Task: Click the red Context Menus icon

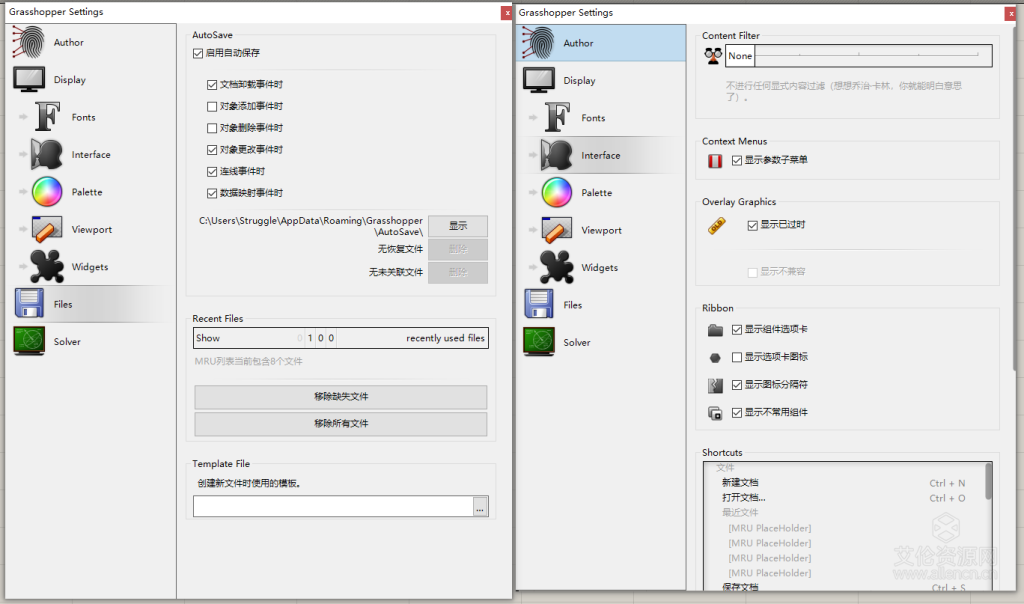Action: pos(715,161)
